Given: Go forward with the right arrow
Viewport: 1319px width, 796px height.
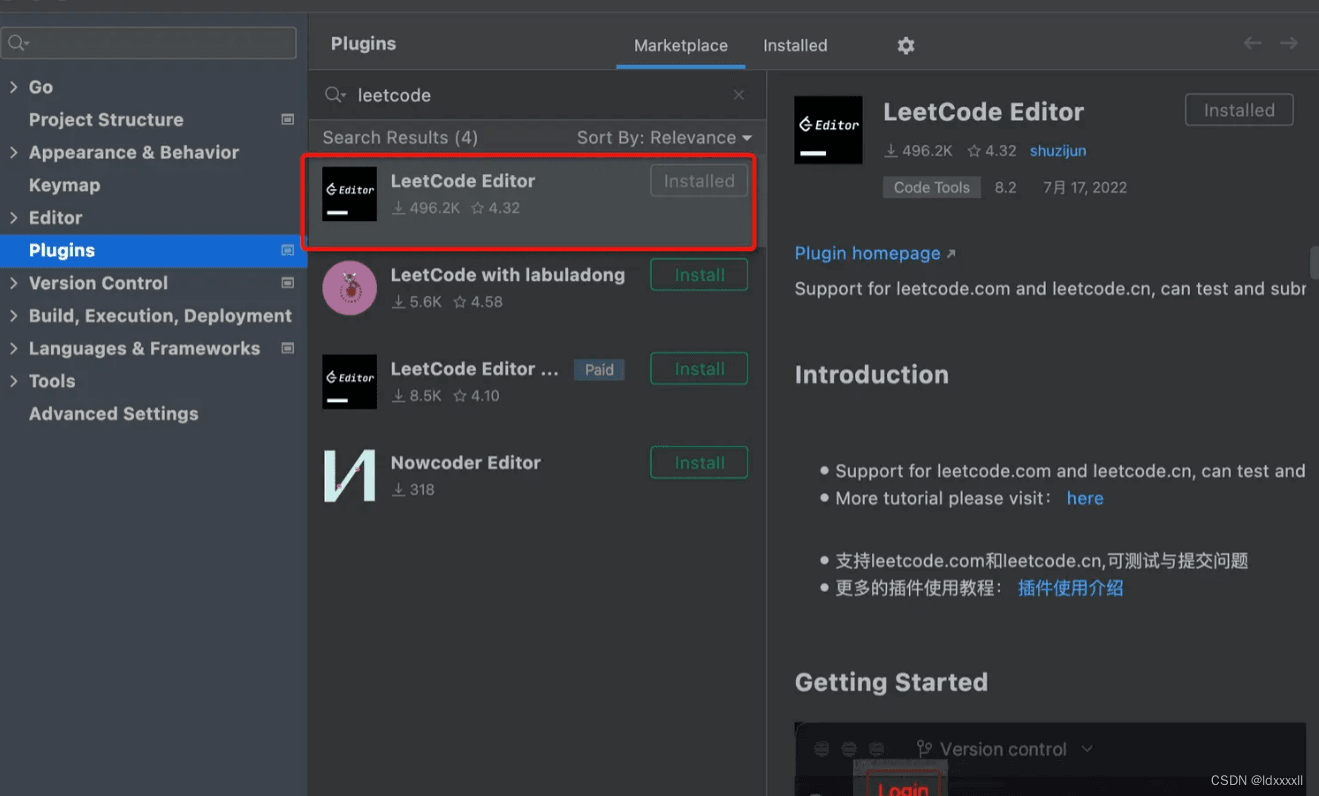Looking at the screenshot, I should point(1289,43).
